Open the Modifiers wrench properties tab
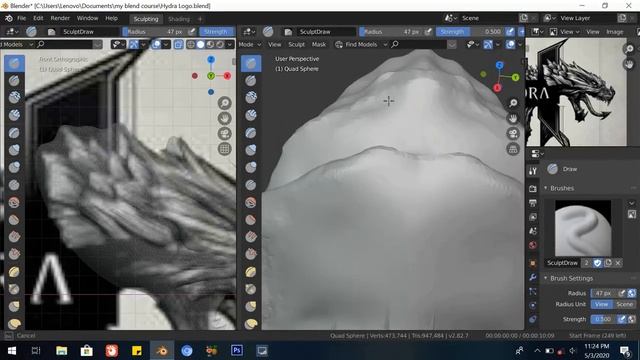The width and height of the screenshot is (640, 360). pyautogui.click(x=533, y=278)
